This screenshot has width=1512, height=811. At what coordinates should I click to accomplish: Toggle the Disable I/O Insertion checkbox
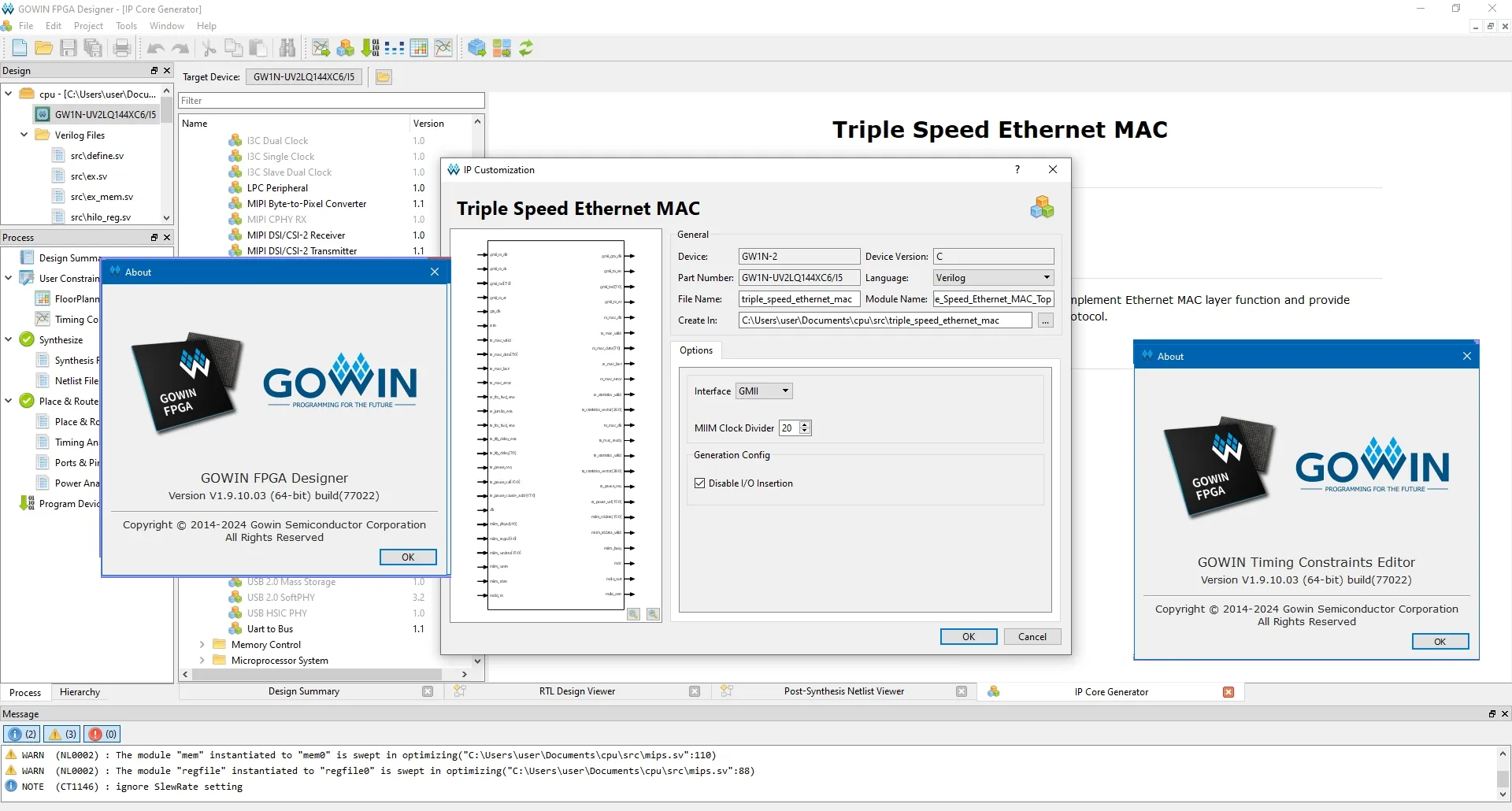(x=700, y=483)
